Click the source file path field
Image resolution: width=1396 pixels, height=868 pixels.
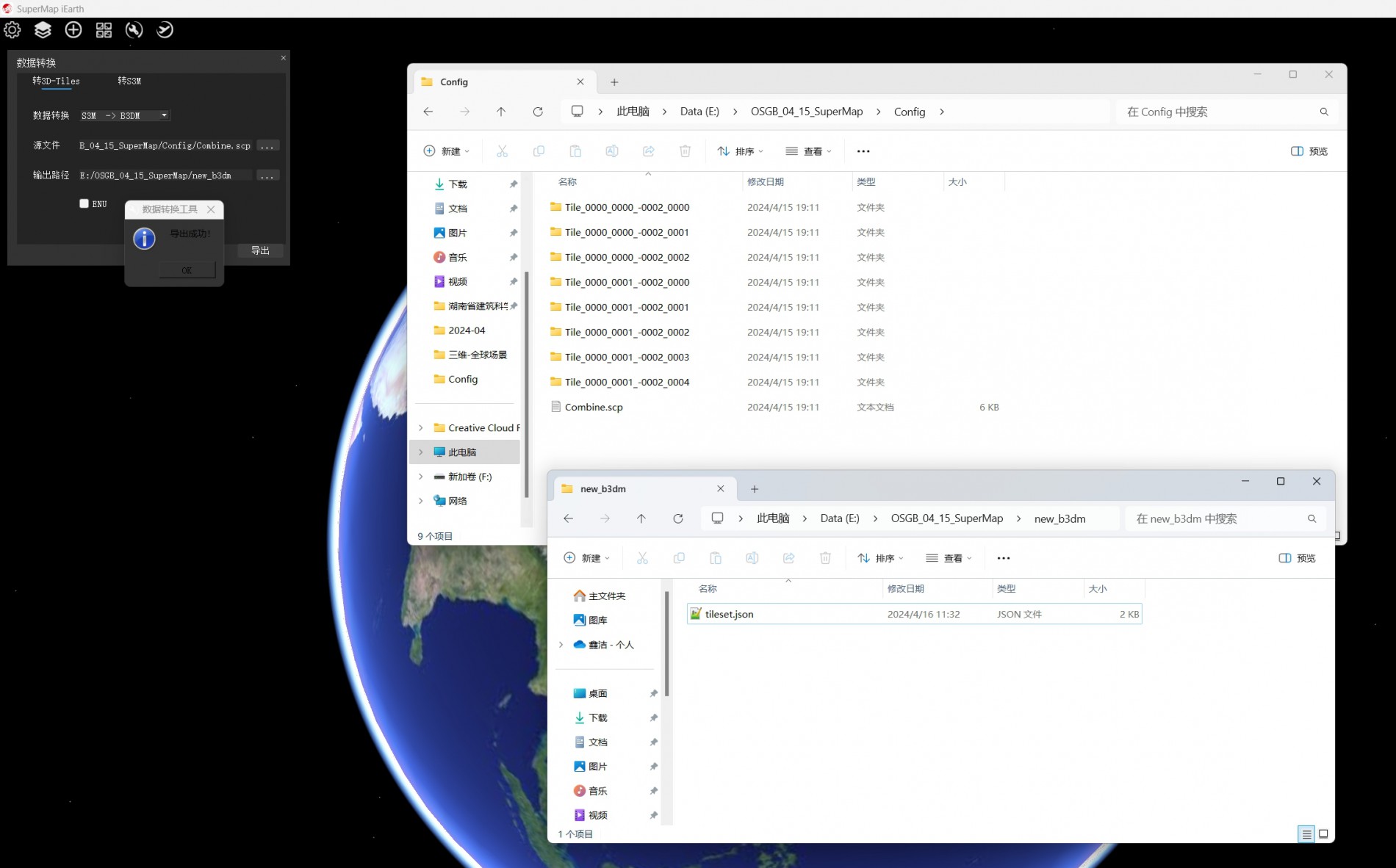[165, 145]
